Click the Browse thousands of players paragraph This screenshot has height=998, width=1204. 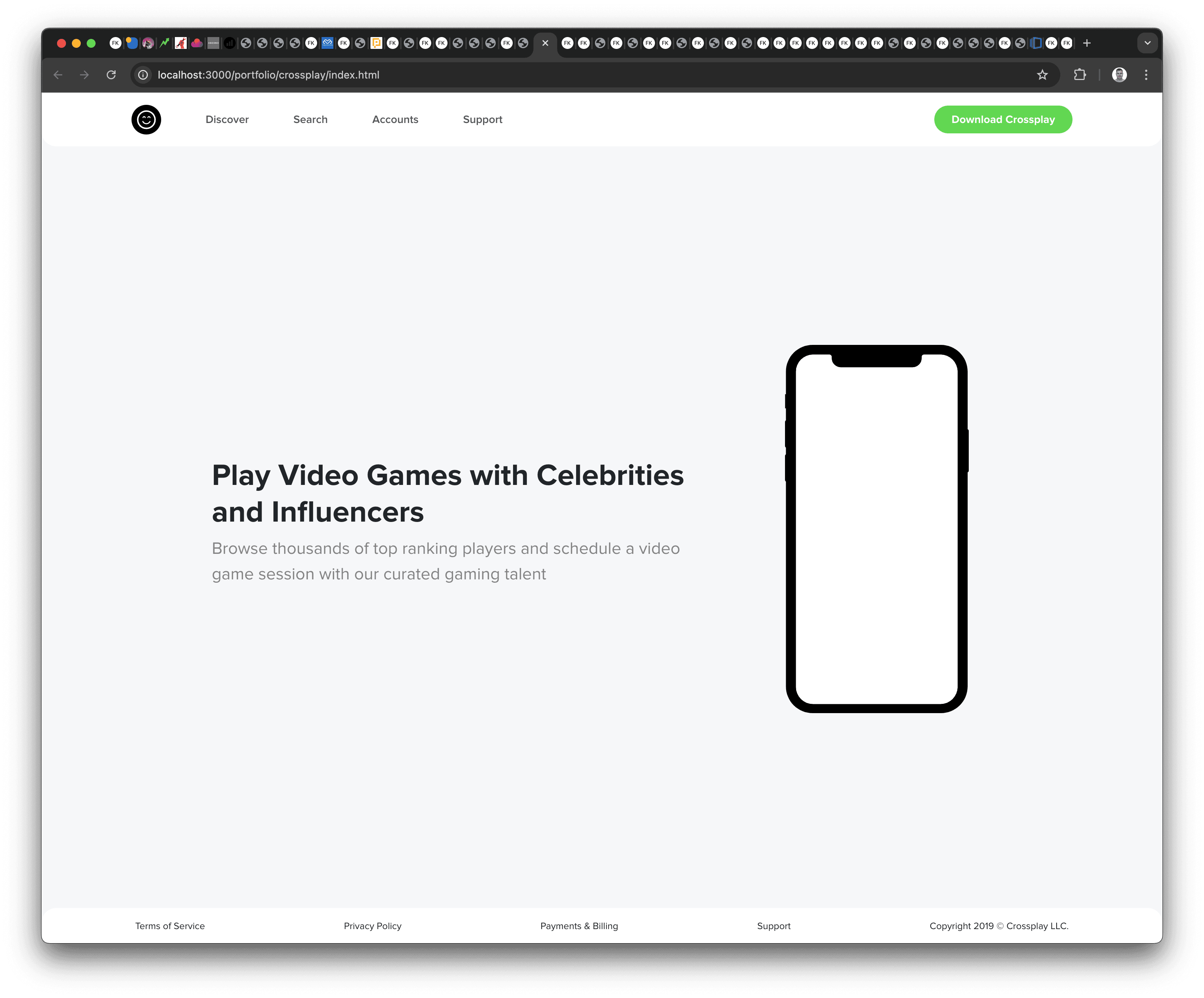445,561
